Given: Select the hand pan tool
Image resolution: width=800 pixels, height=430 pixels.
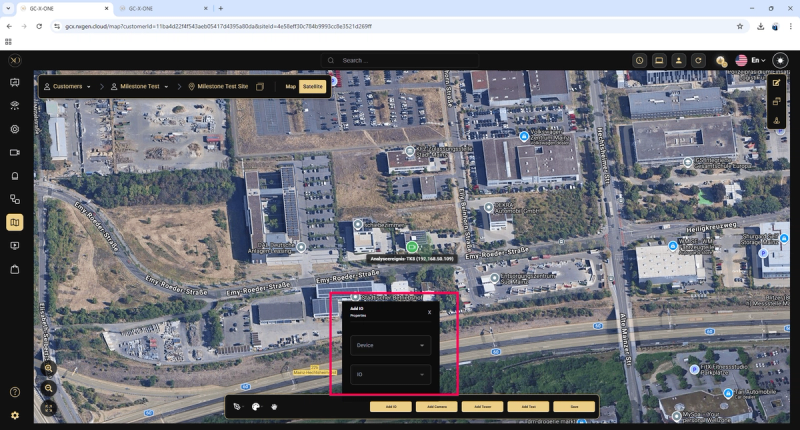Looking at the screenshot, I should (x=274, y=407).
